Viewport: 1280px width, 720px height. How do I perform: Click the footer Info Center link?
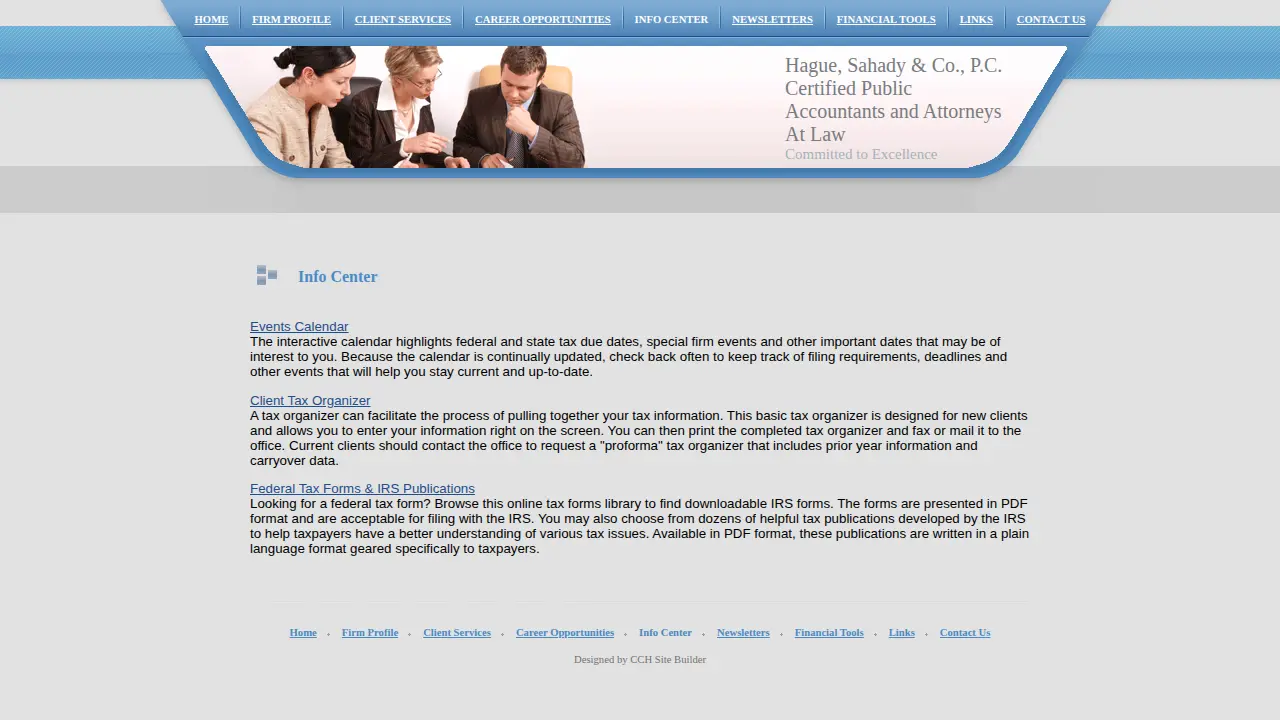coord(665,632)
